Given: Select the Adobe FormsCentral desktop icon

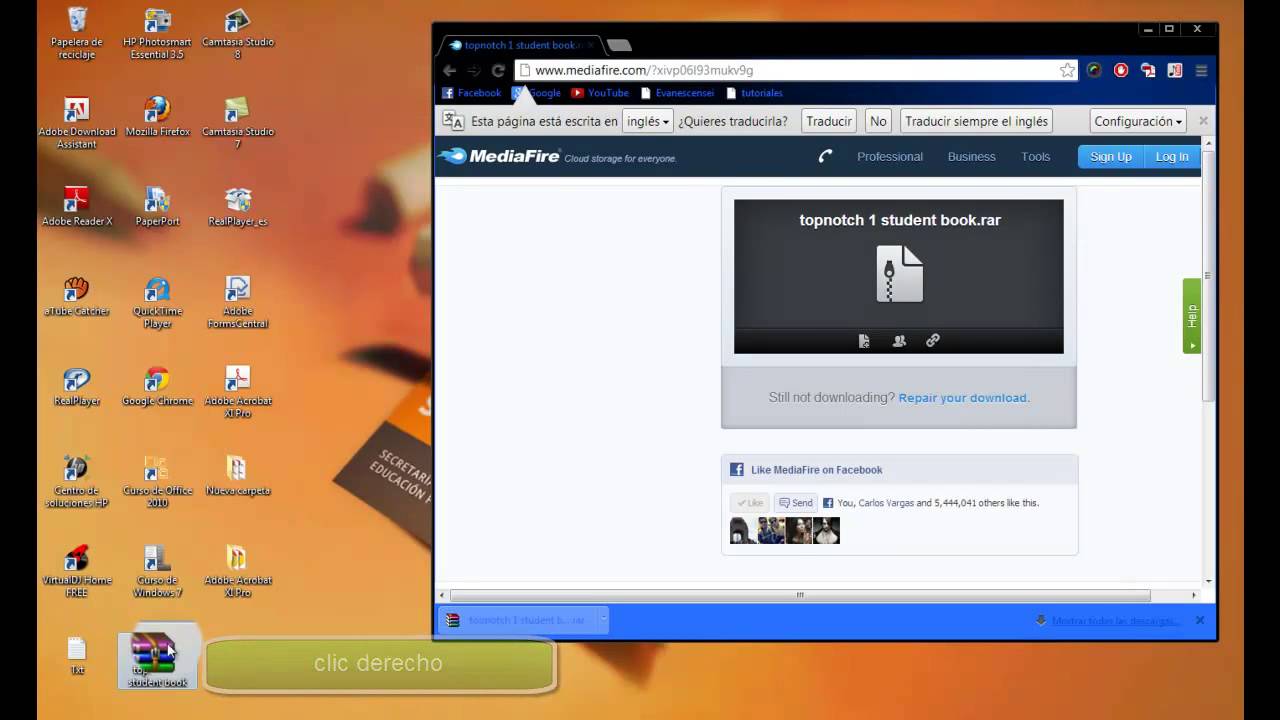Looking at the screenshot, I should tap(237, 302).
